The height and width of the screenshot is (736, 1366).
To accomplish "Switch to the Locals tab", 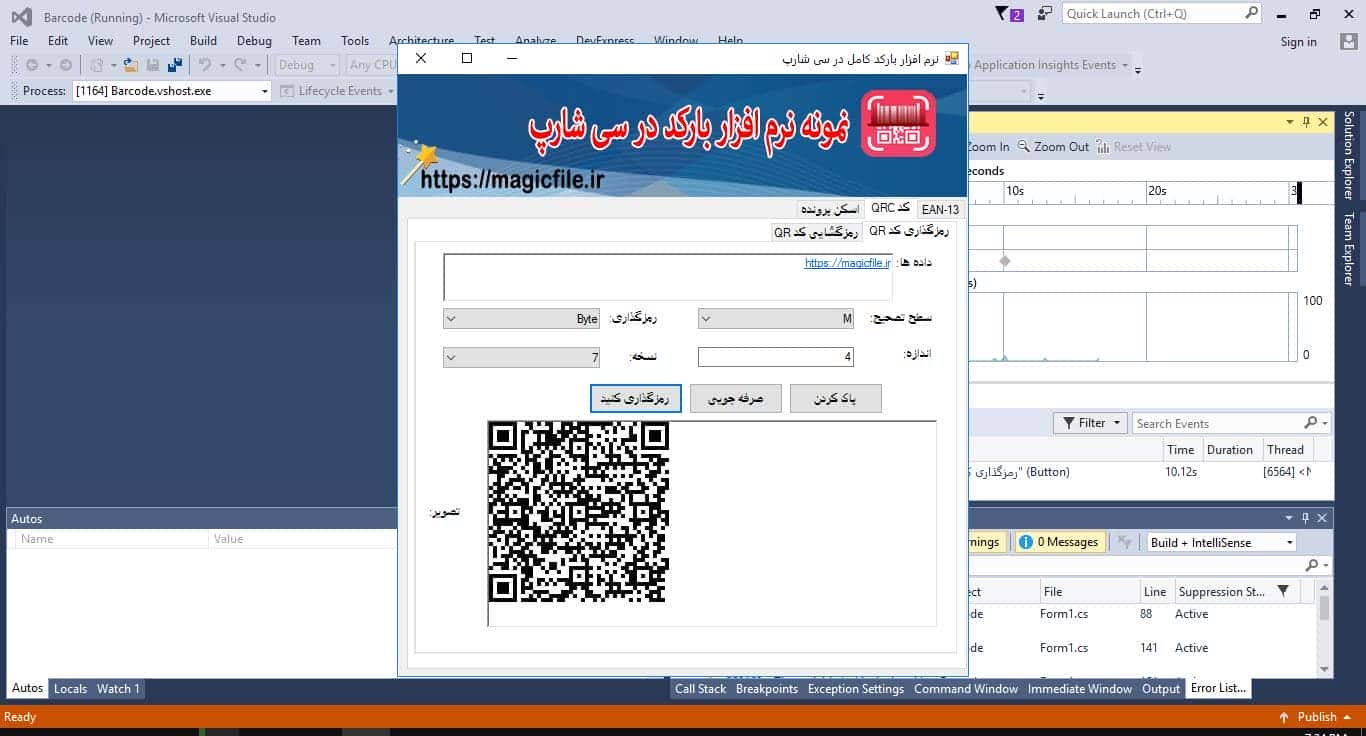I will point(70,689).
